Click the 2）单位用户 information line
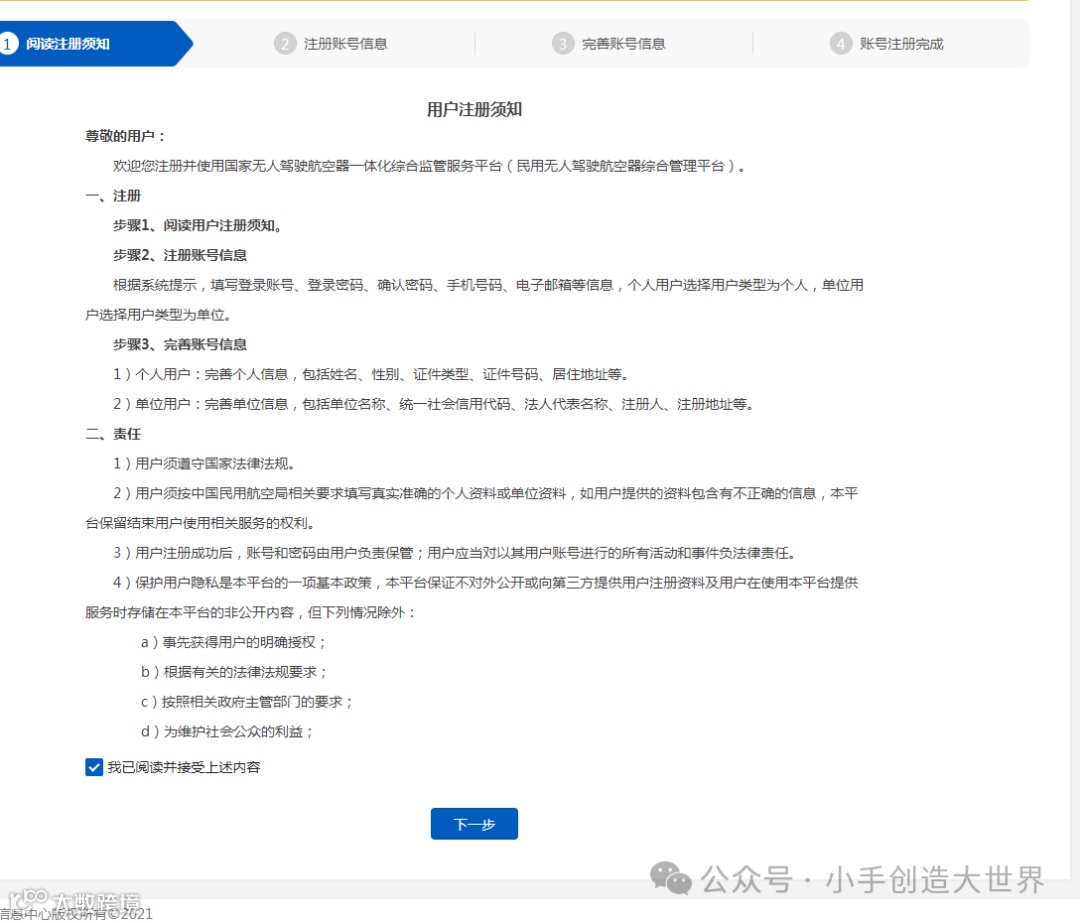Screen dimensions: 1080x923 434,404
